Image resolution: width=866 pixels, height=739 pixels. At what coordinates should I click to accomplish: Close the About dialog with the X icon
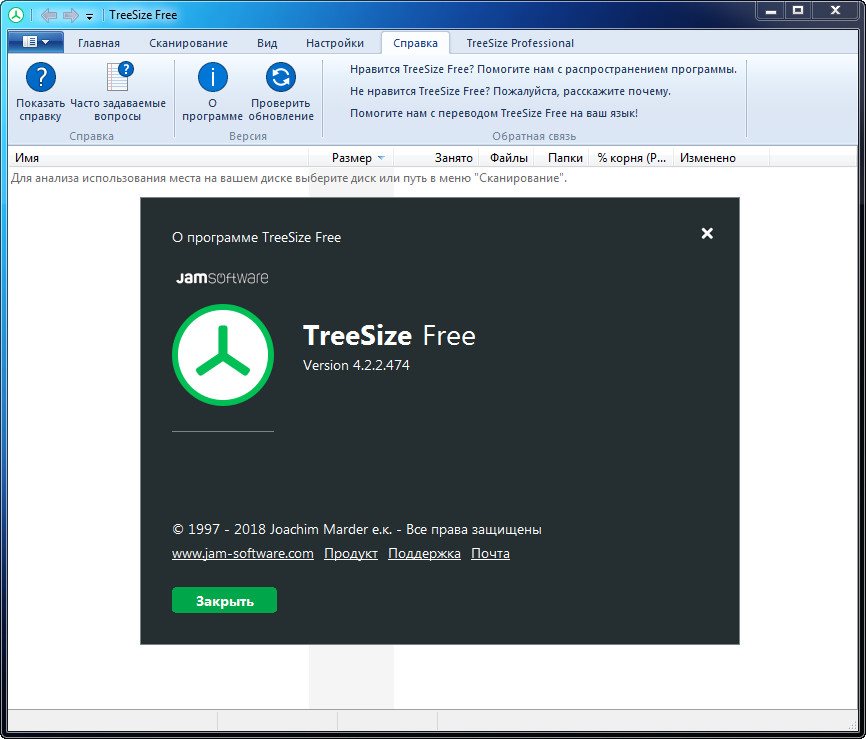707,234
